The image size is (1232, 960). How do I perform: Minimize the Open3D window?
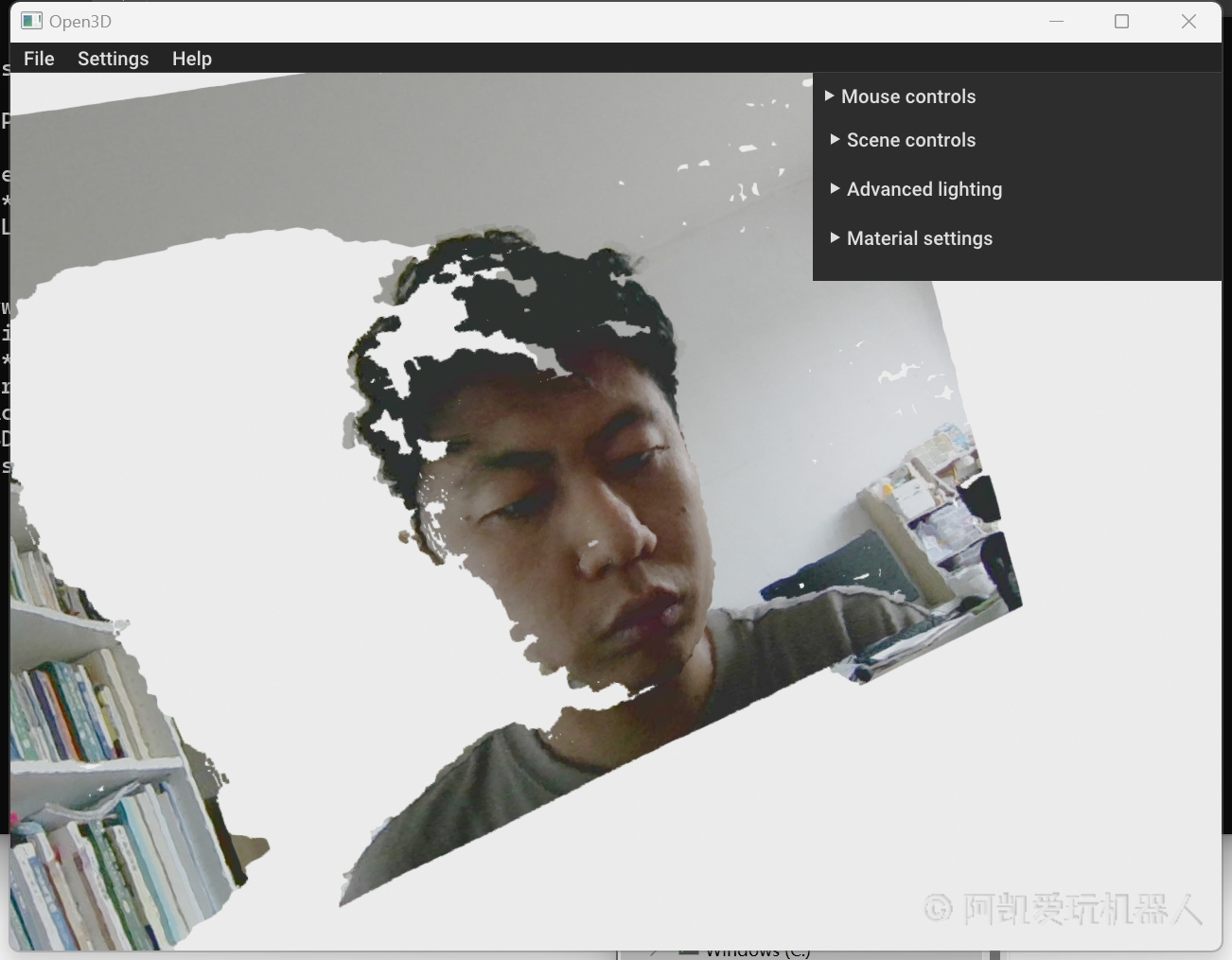pyautogui.click(x=1056, y=21)
